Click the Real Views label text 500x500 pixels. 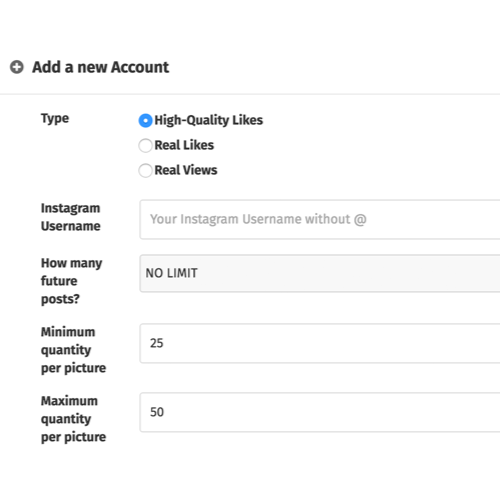[x=186, y=170]
